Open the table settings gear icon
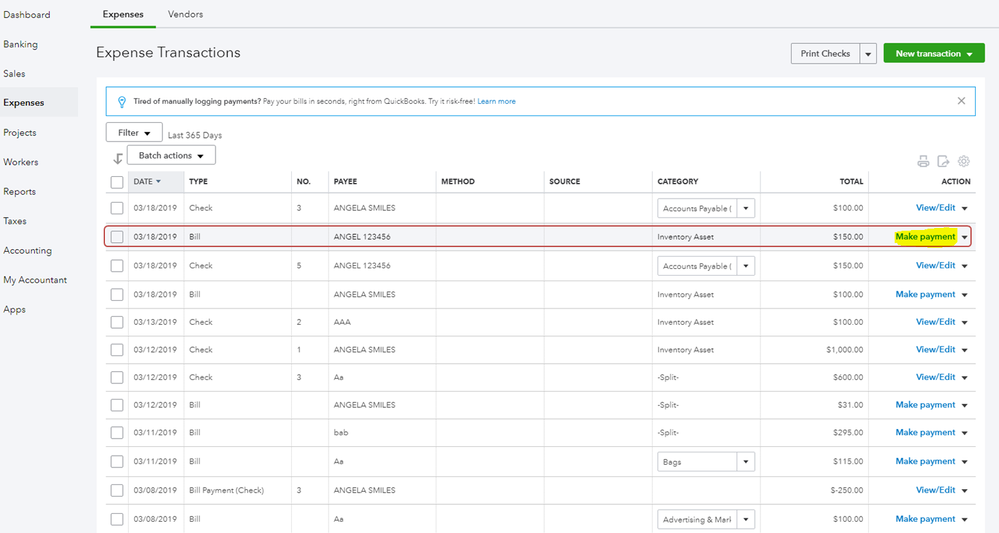999x533 pixels. click(964, 161)
